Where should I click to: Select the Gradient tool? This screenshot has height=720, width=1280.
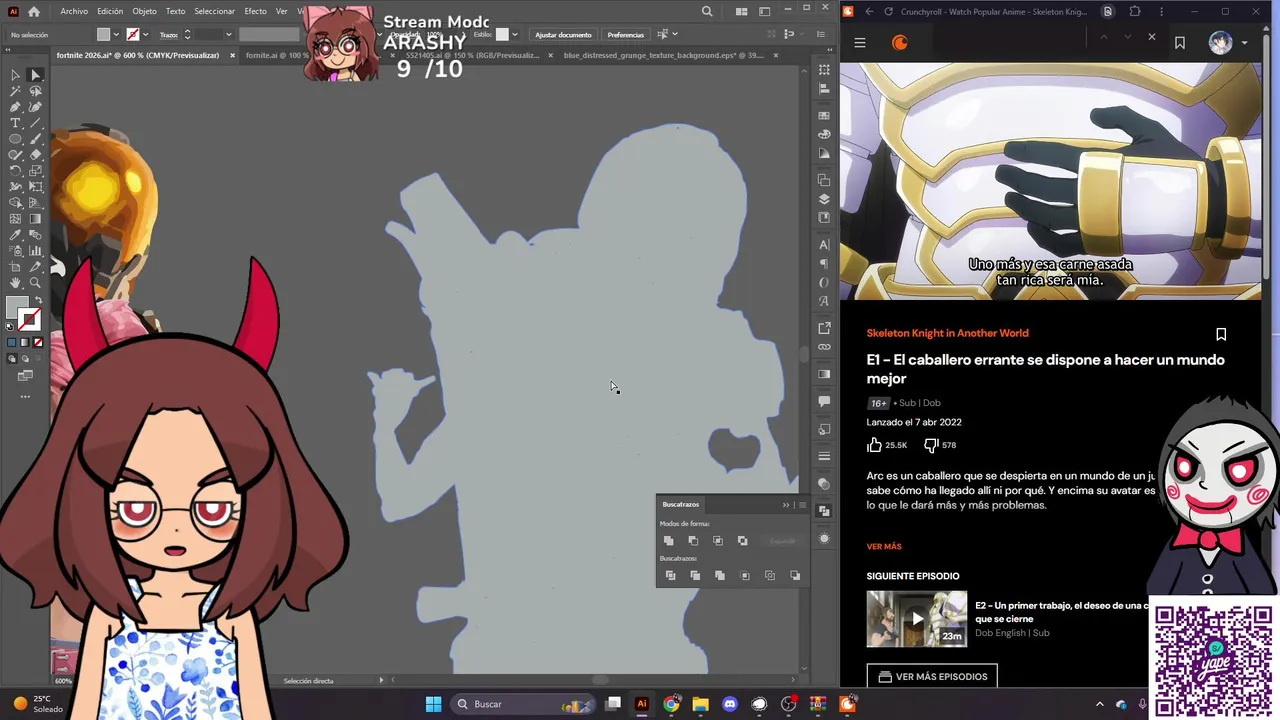coord(35,218)
